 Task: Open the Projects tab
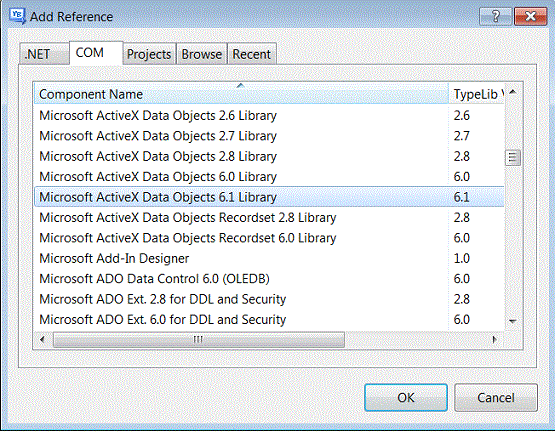click(x=149, y=54)
